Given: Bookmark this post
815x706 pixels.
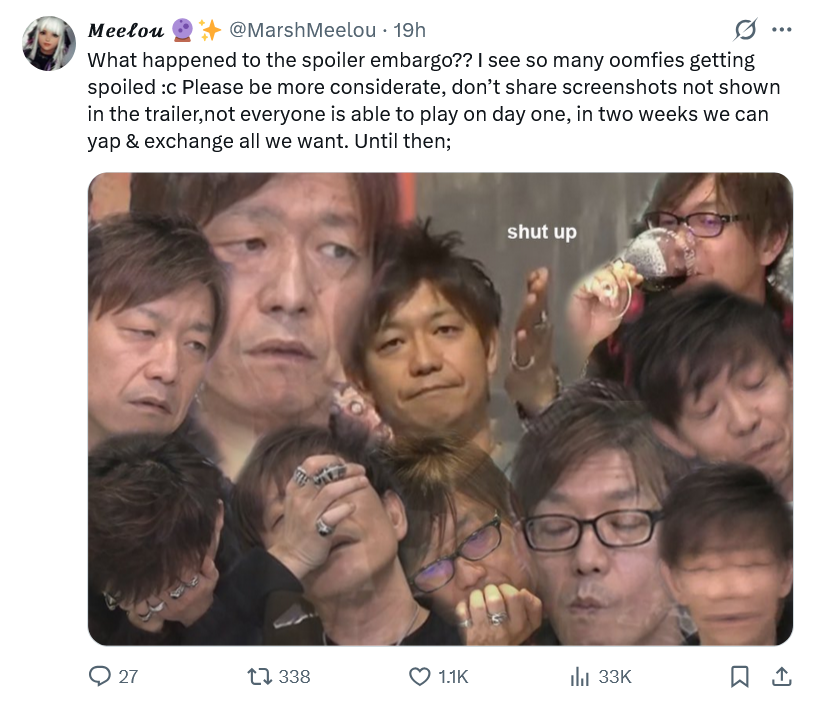Looking at the screenshot, I should click(739, 676).
